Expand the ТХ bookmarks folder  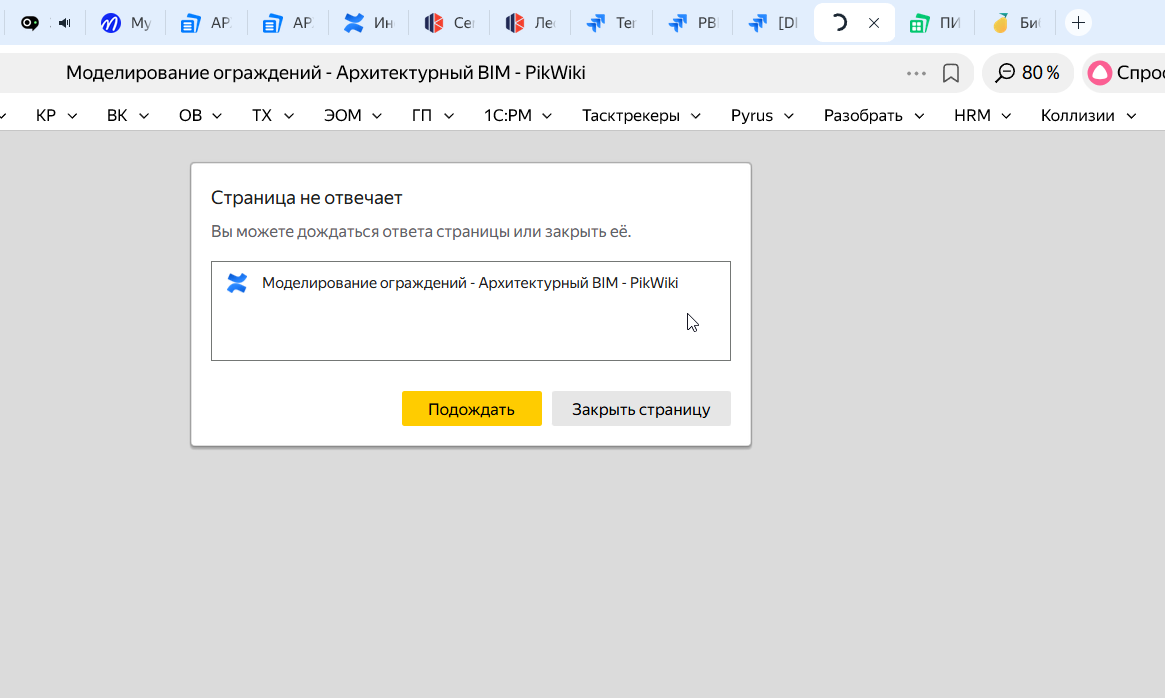tap(273, 115)
